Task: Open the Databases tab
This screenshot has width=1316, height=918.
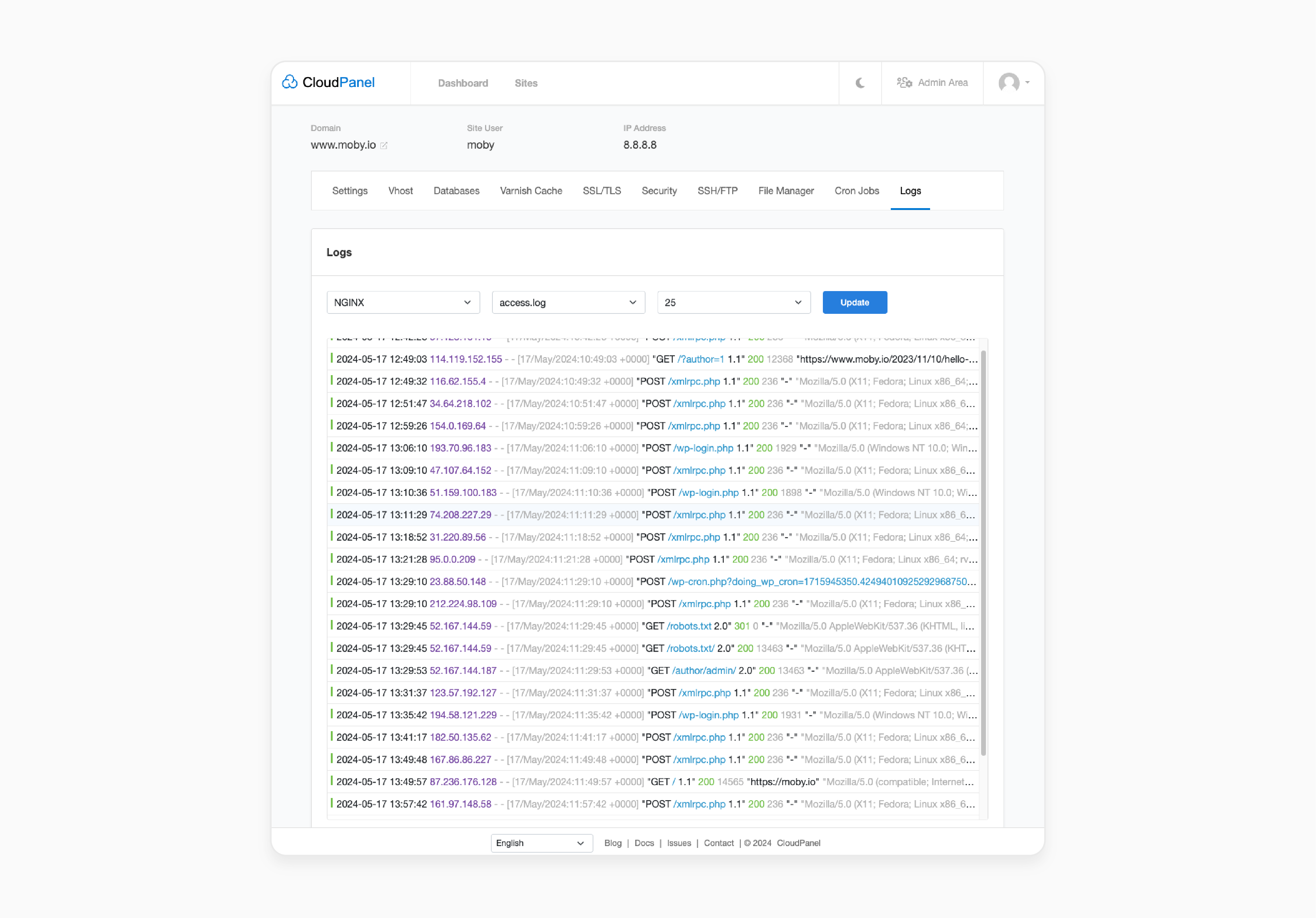Action: 456,191
